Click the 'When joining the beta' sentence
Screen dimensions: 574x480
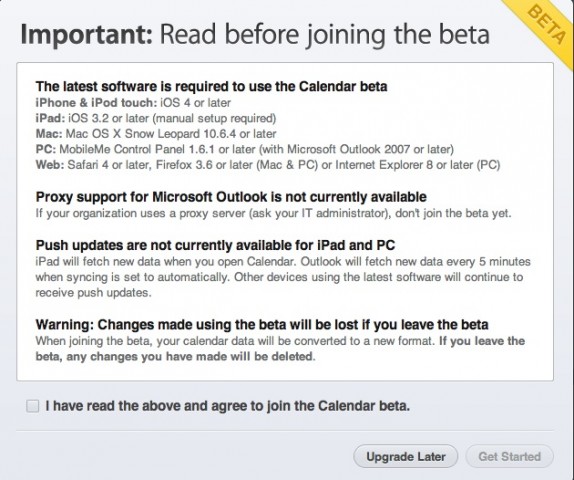(236, 341)
